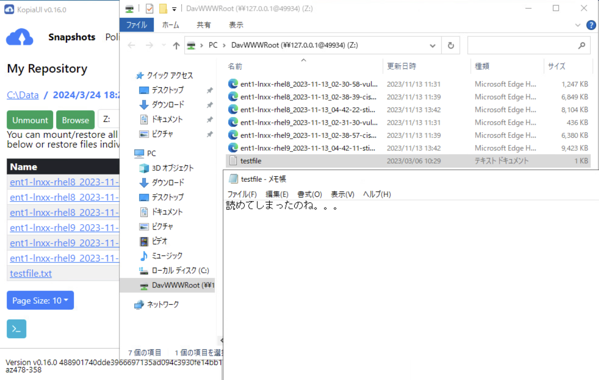
Task: Click PC segment in address bar
Action: [213, 45]
